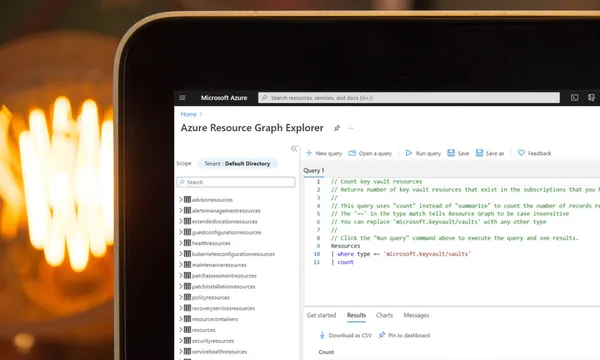Select the servicehealthresources table name
This screenshot has width=600, height=360.
219,352
